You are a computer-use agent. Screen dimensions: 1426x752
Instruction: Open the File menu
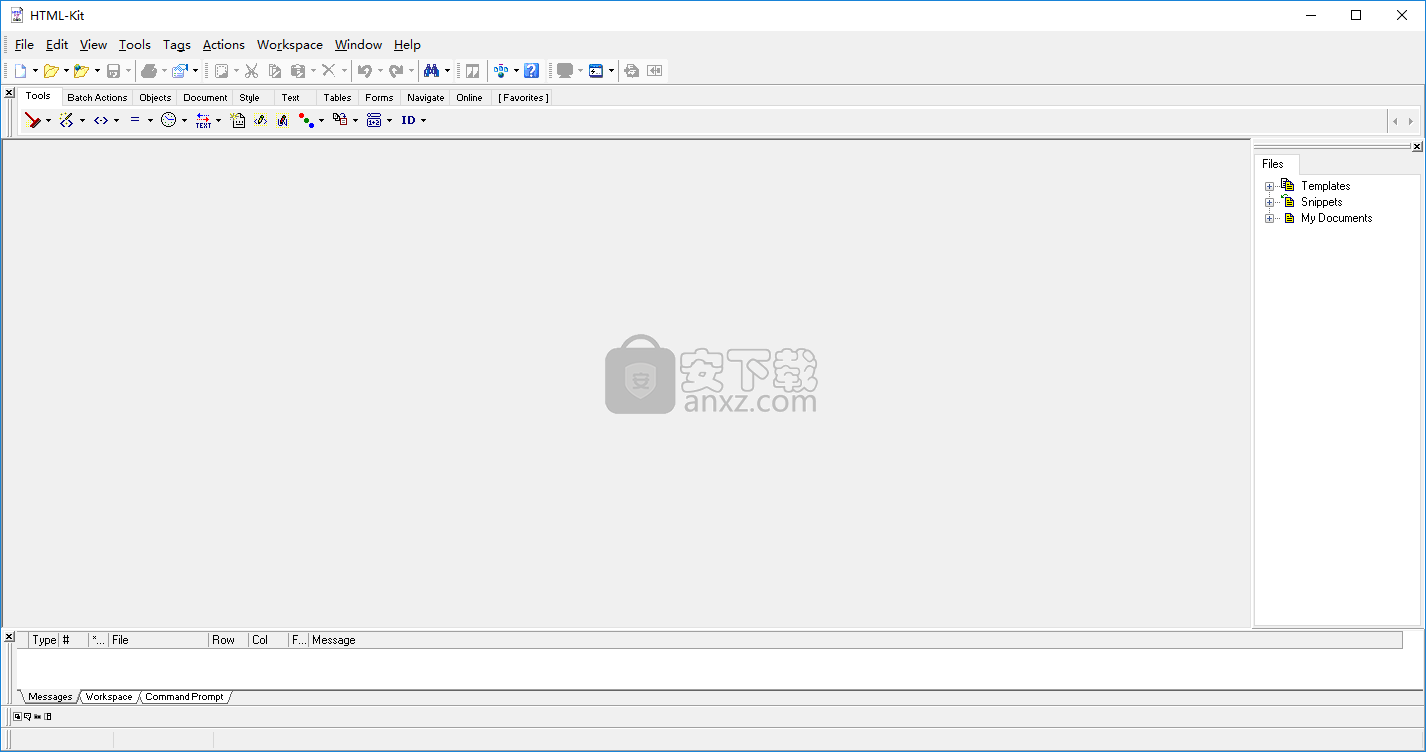pos(24,45)
